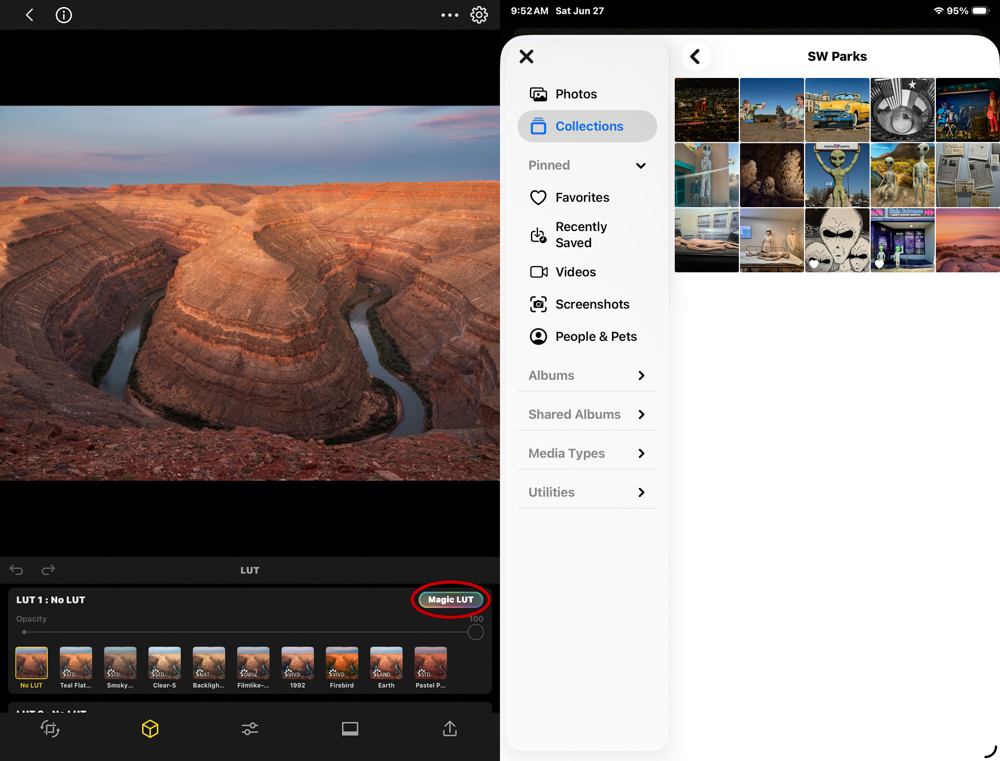Expand the Albums section
The height and width of the screenshot is (761, 1000).
(587, 376)
